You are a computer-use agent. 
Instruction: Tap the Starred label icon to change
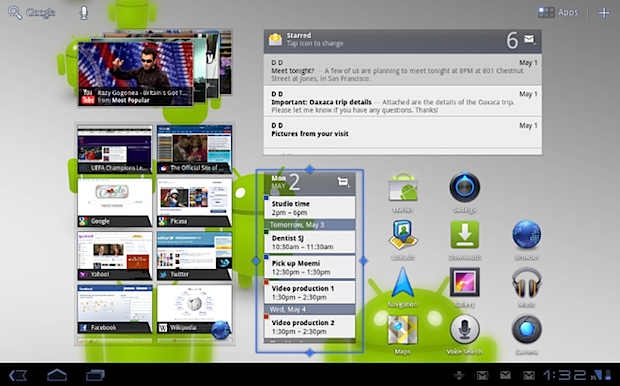[x=275, y=40]
